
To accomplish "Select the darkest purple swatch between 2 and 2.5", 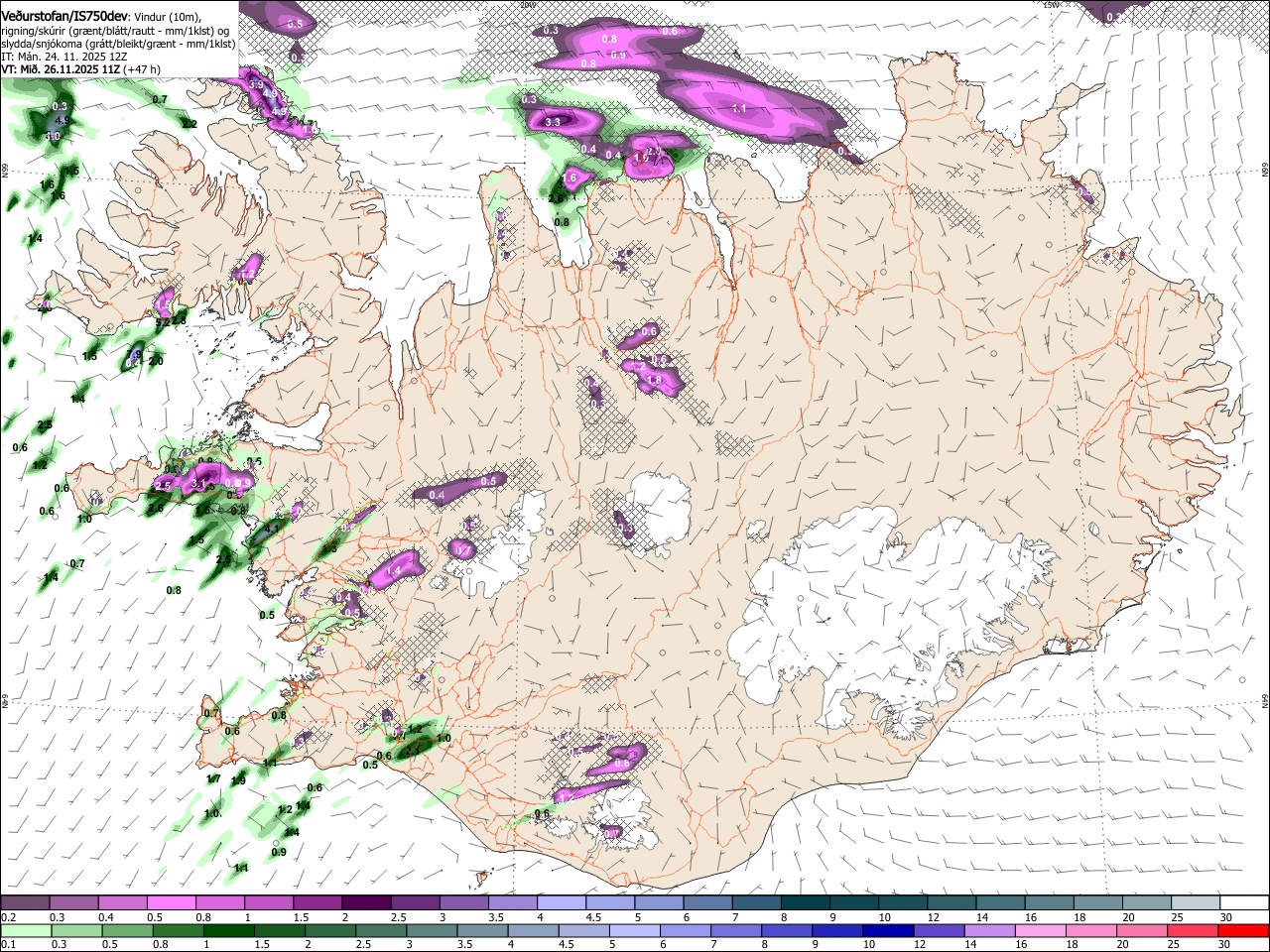I will pos(365,903).
